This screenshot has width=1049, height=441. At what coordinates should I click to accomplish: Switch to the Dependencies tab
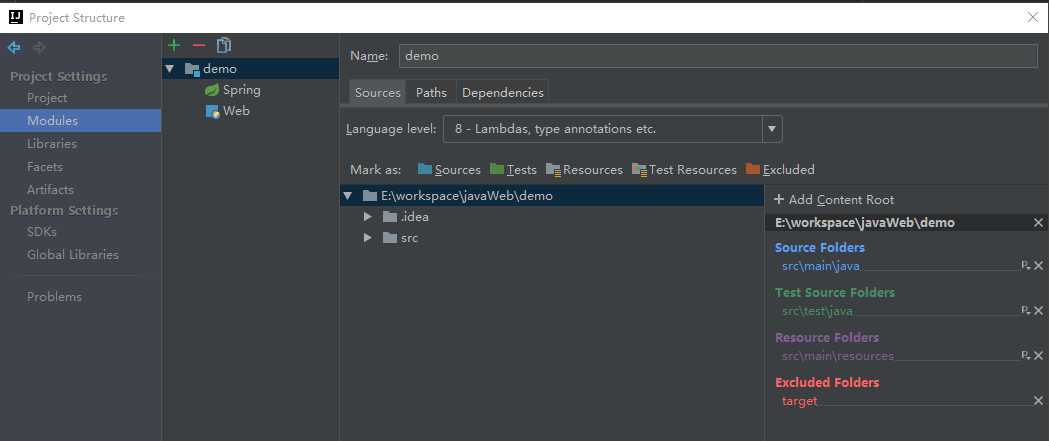(x=502, y=93)
